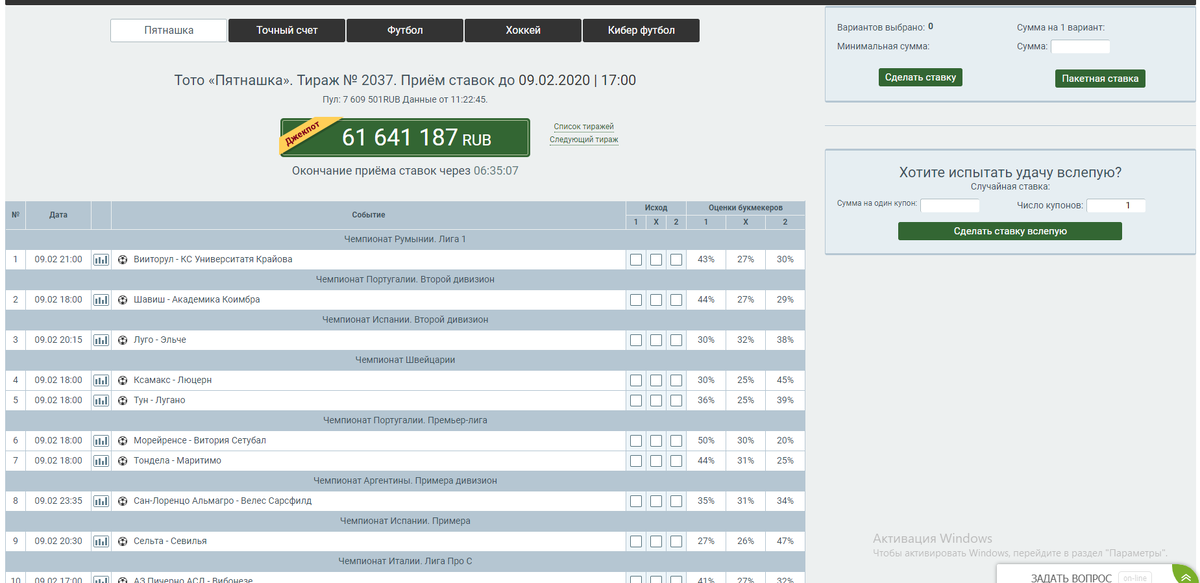
Task: Click Сделать ставку вслепую button
Action: click(1010, 231)
